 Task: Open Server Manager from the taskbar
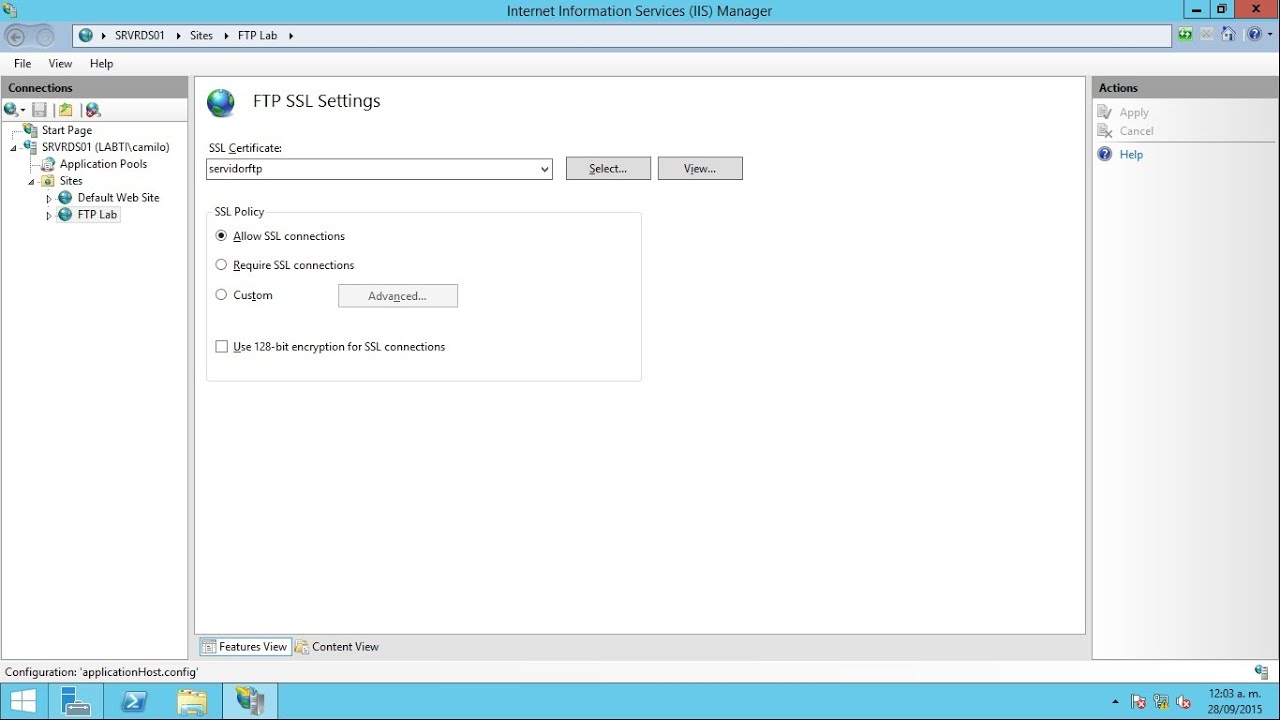point(75,701)
